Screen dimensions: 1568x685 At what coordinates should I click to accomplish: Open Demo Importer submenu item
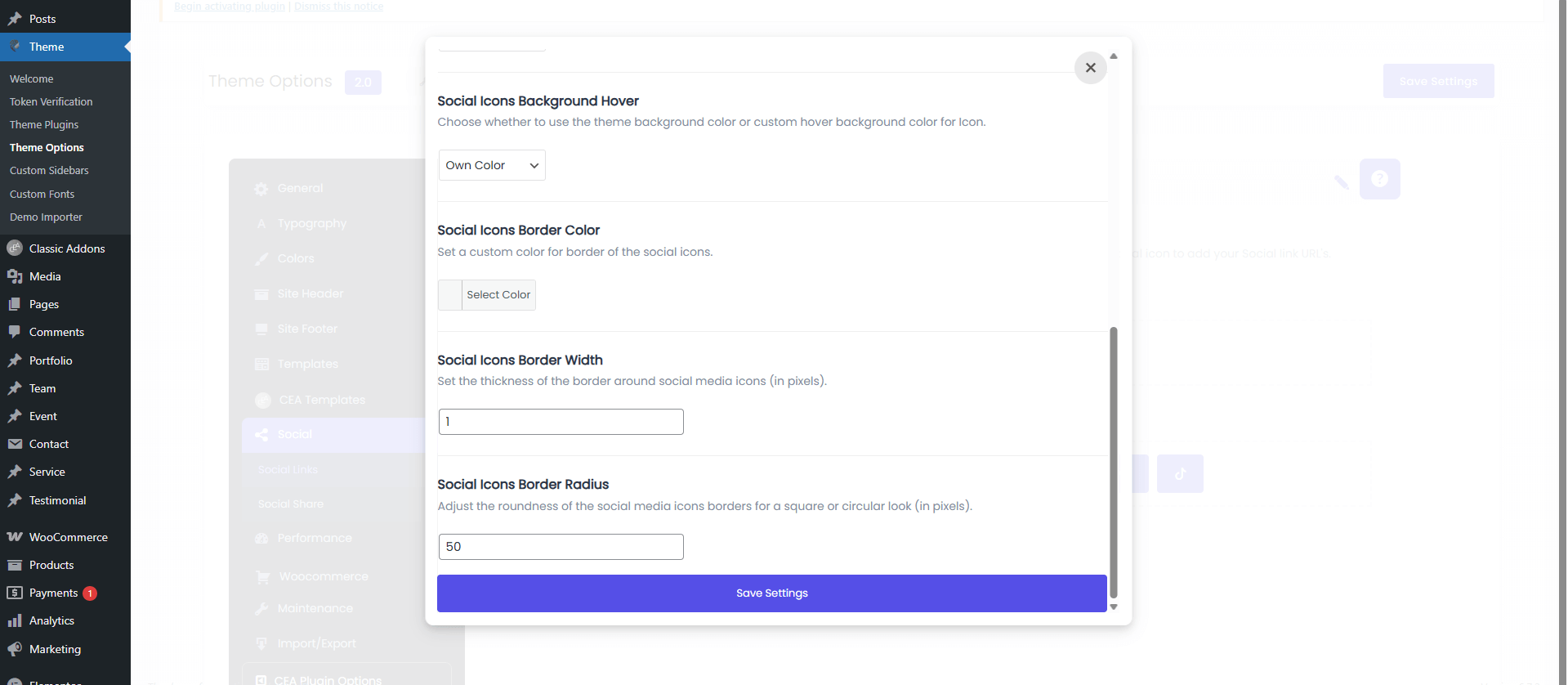tap(46, 217)
